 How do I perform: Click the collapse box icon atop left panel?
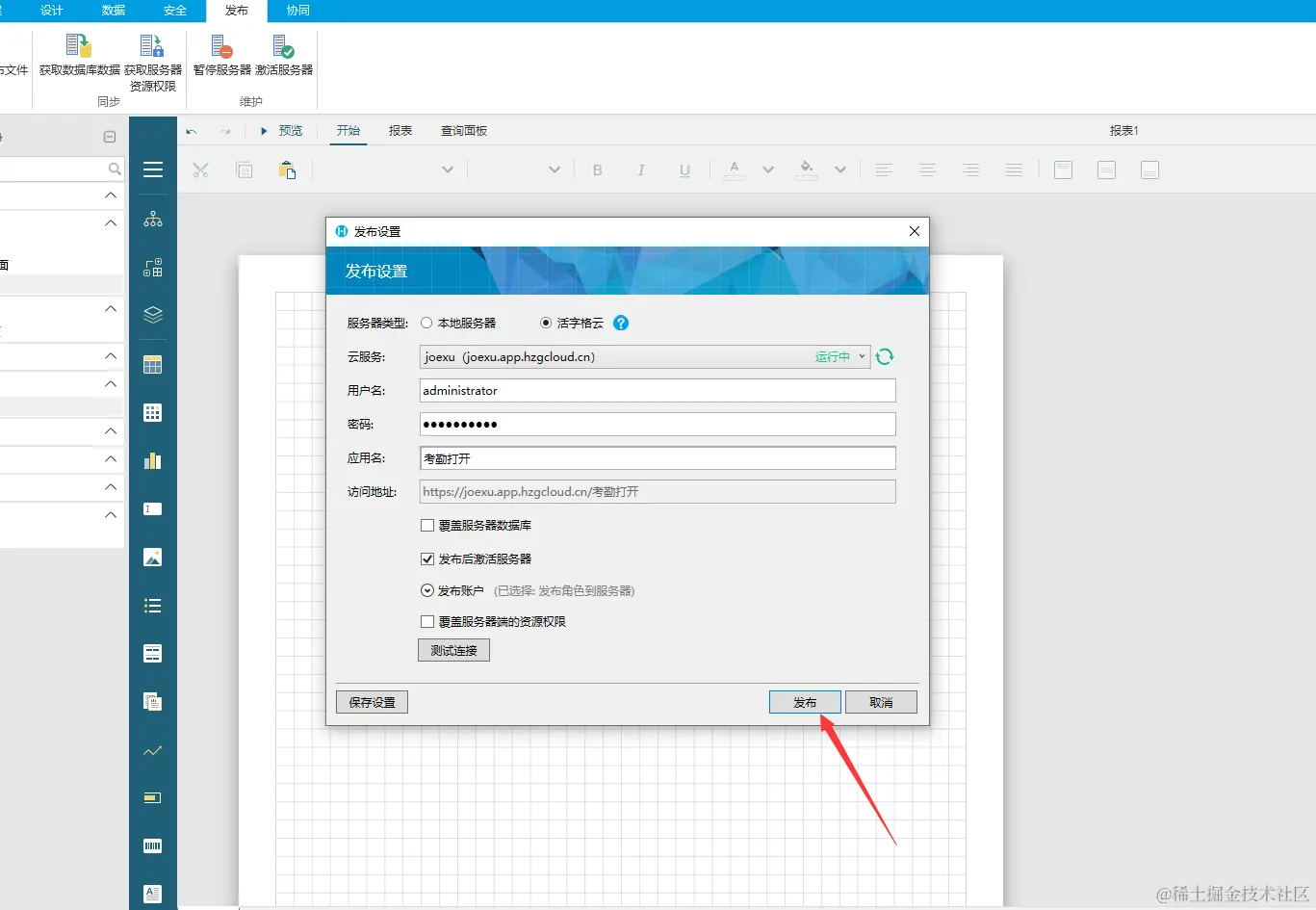point(110,137)
